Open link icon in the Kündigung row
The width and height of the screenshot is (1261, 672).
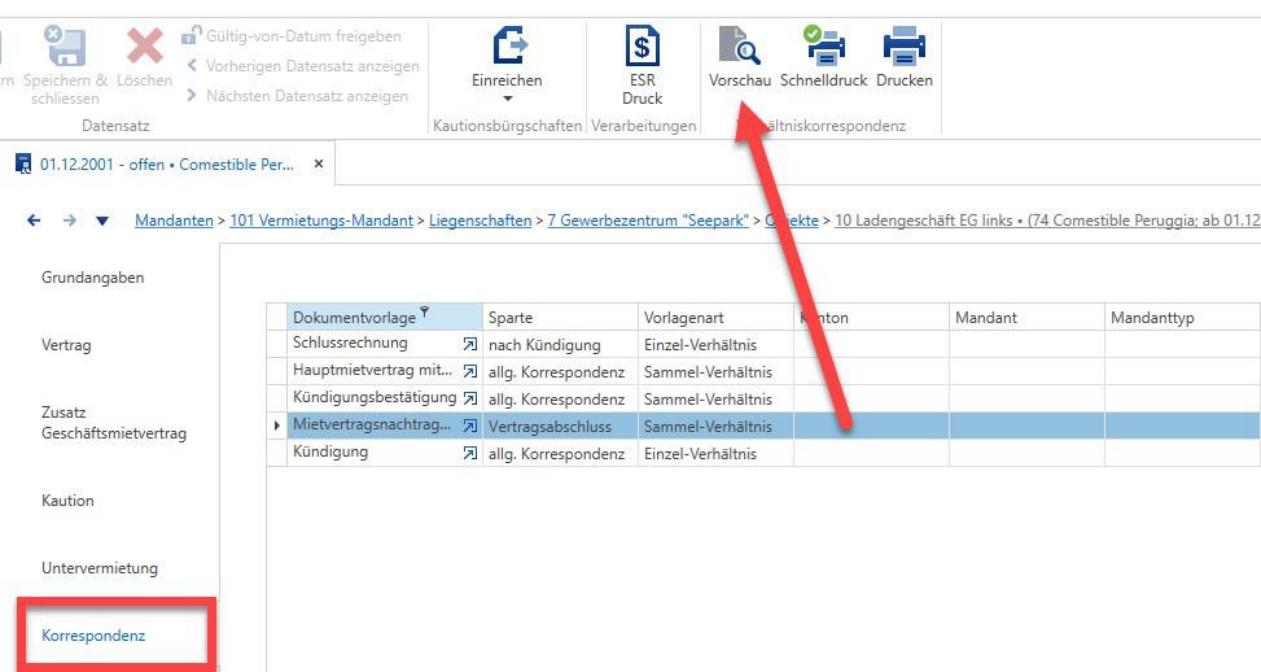[469, 453]
